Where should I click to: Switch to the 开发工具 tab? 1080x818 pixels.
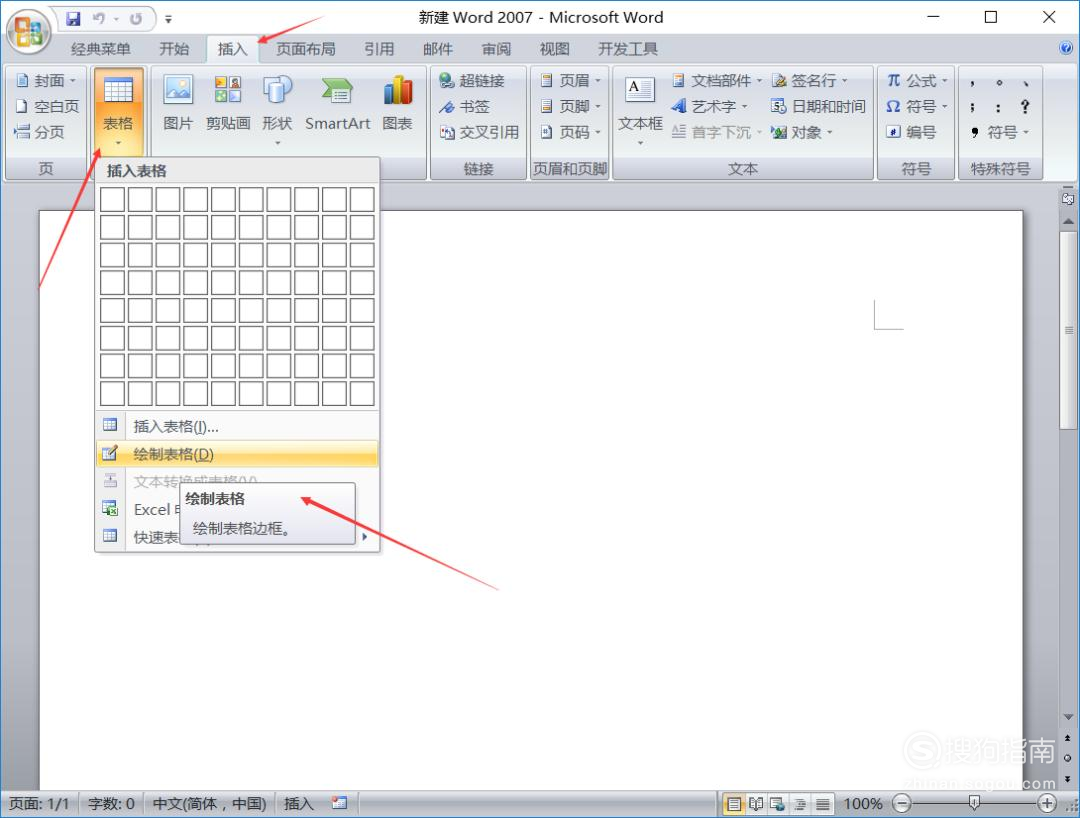point(627,49)
